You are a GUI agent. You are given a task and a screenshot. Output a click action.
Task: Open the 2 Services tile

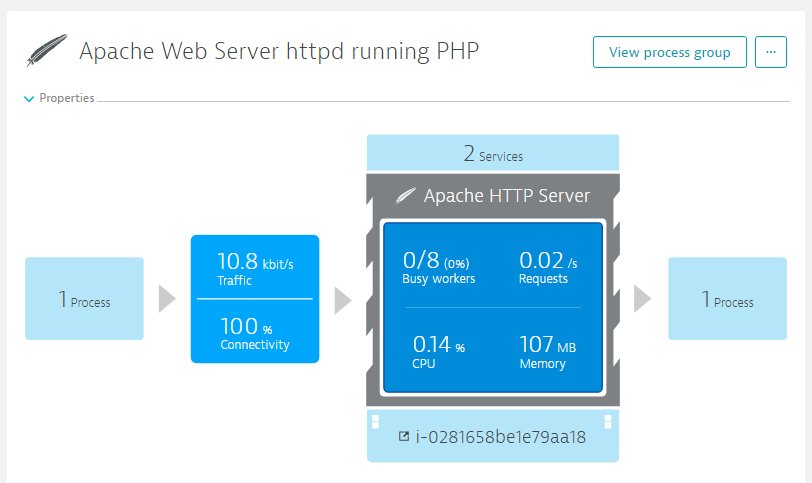(x=493, y=153)
